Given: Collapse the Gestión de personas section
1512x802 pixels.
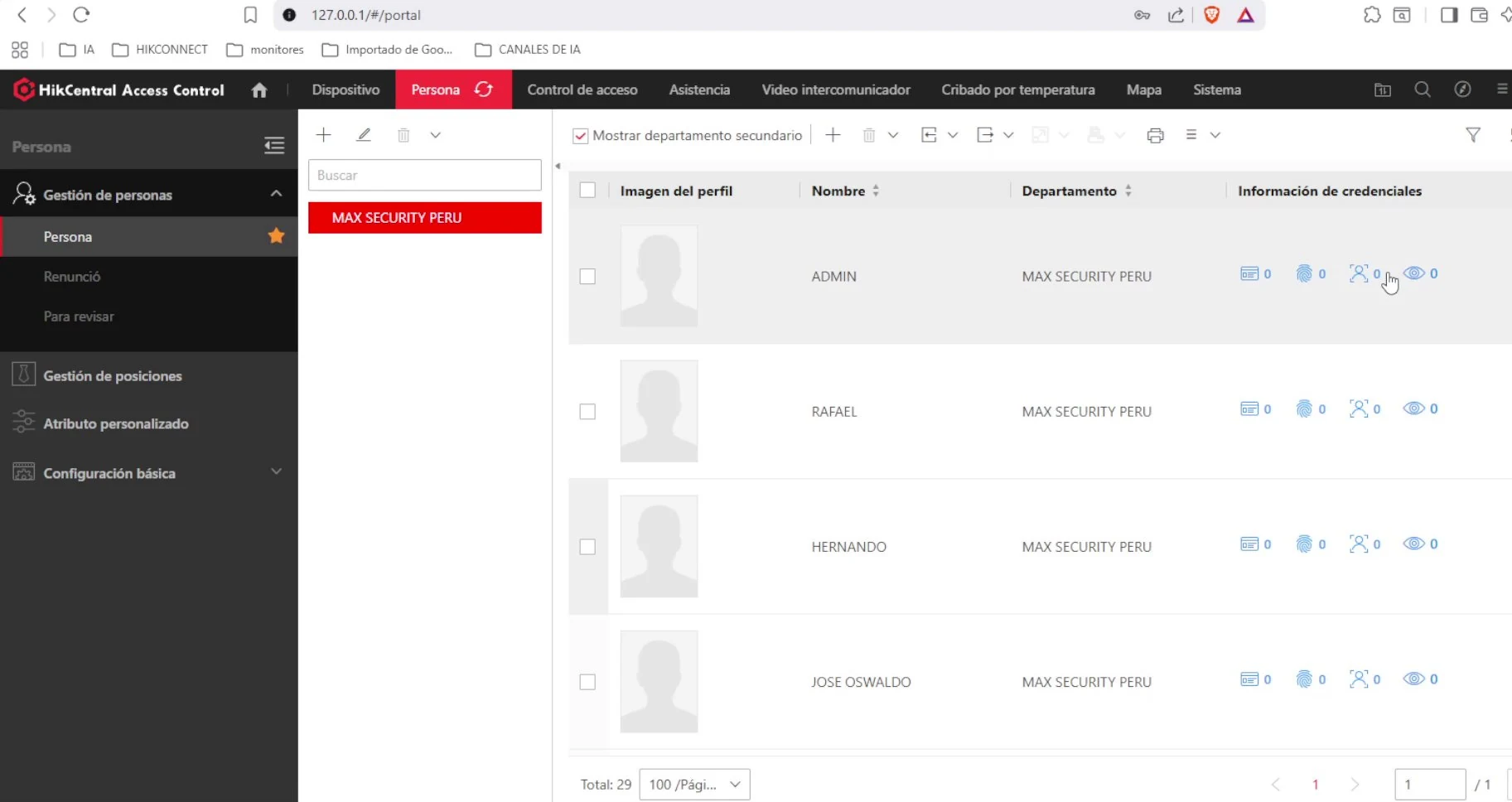Looking at the screenshot, I should pos(275,193).
